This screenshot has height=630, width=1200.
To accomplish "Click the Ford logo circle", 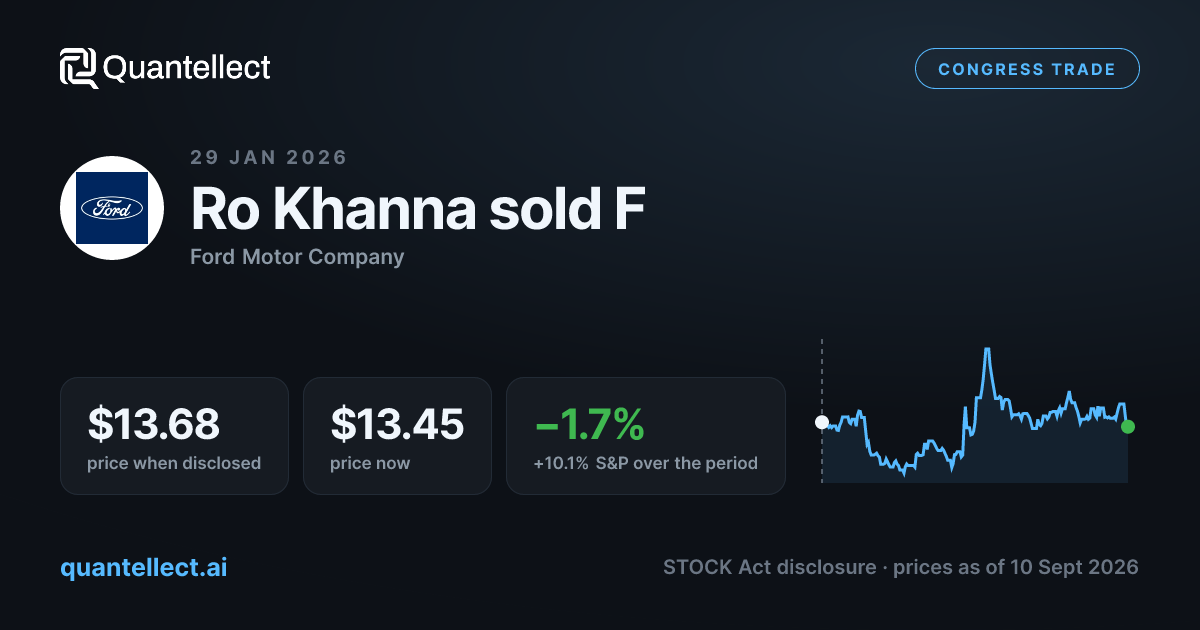I will 112,208.
